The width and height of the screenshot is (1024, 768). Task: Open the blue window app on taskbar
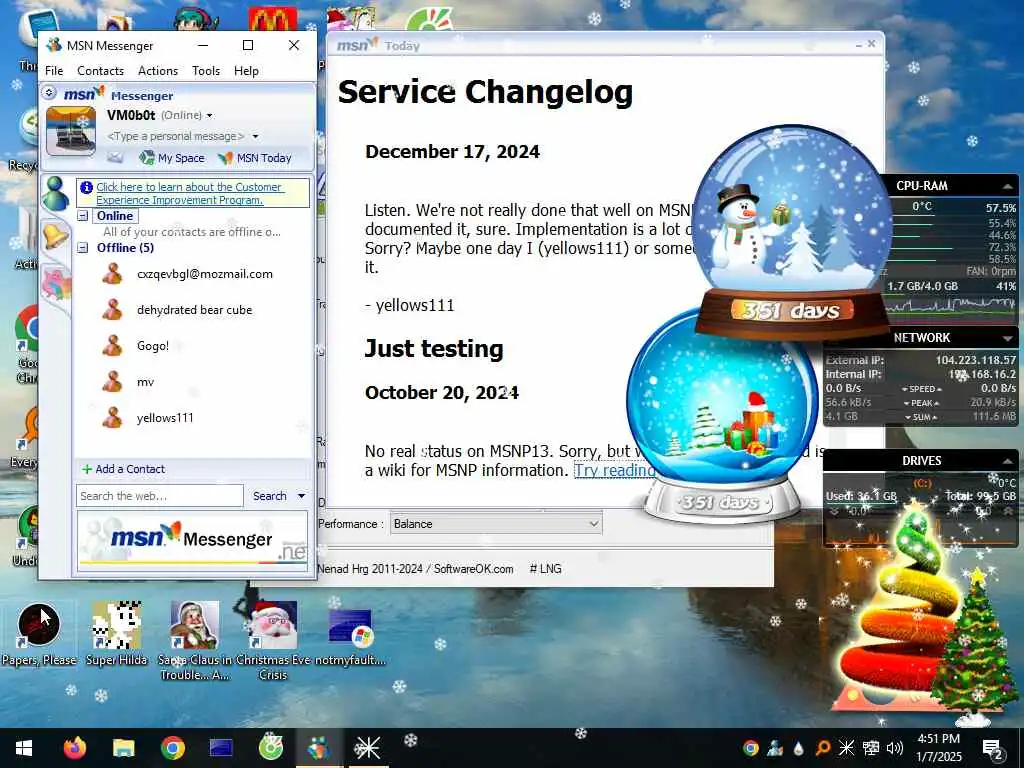pos(221,747)
